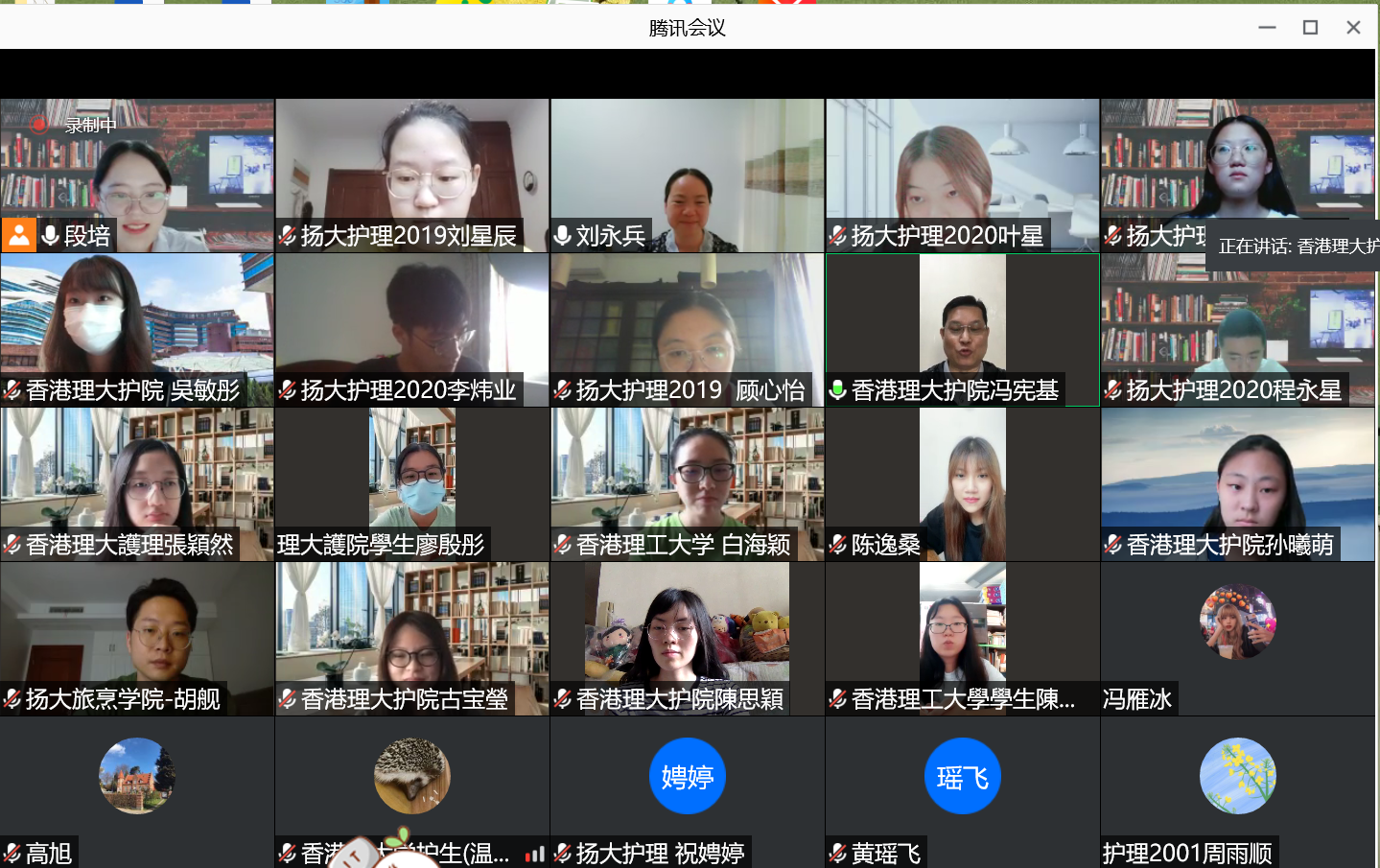Image resolution: width=1380 pixels, height=868 pixels.
Task: Click the red network signal bars icon
Action: (534, 854)
